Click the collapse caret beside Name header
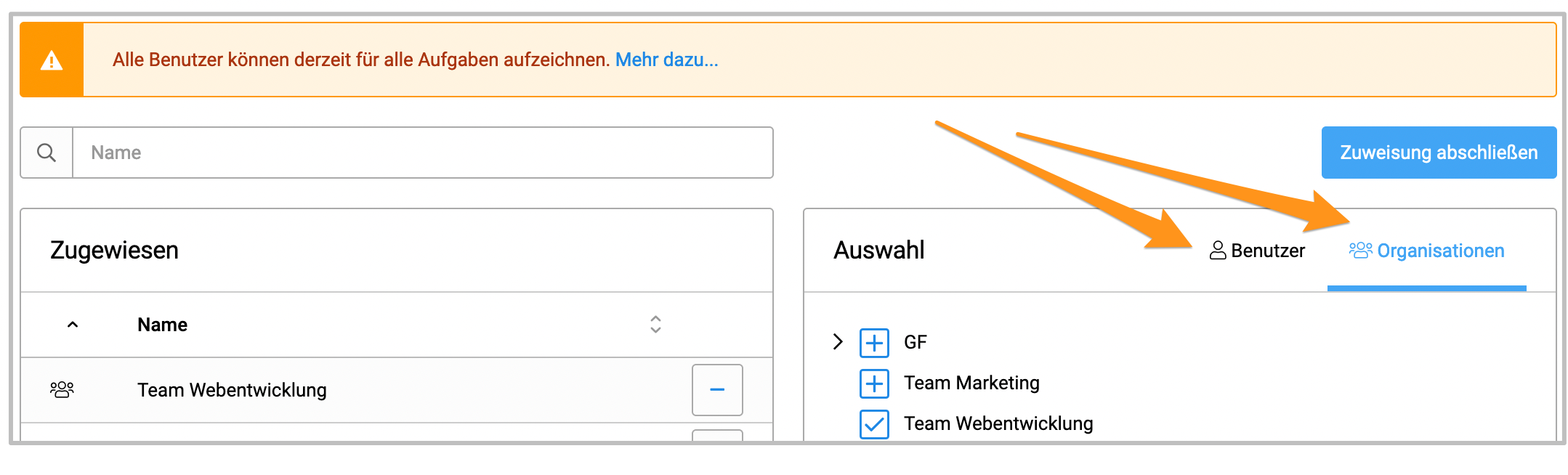Screen dimensions: 1568x475 coord(73,325)
